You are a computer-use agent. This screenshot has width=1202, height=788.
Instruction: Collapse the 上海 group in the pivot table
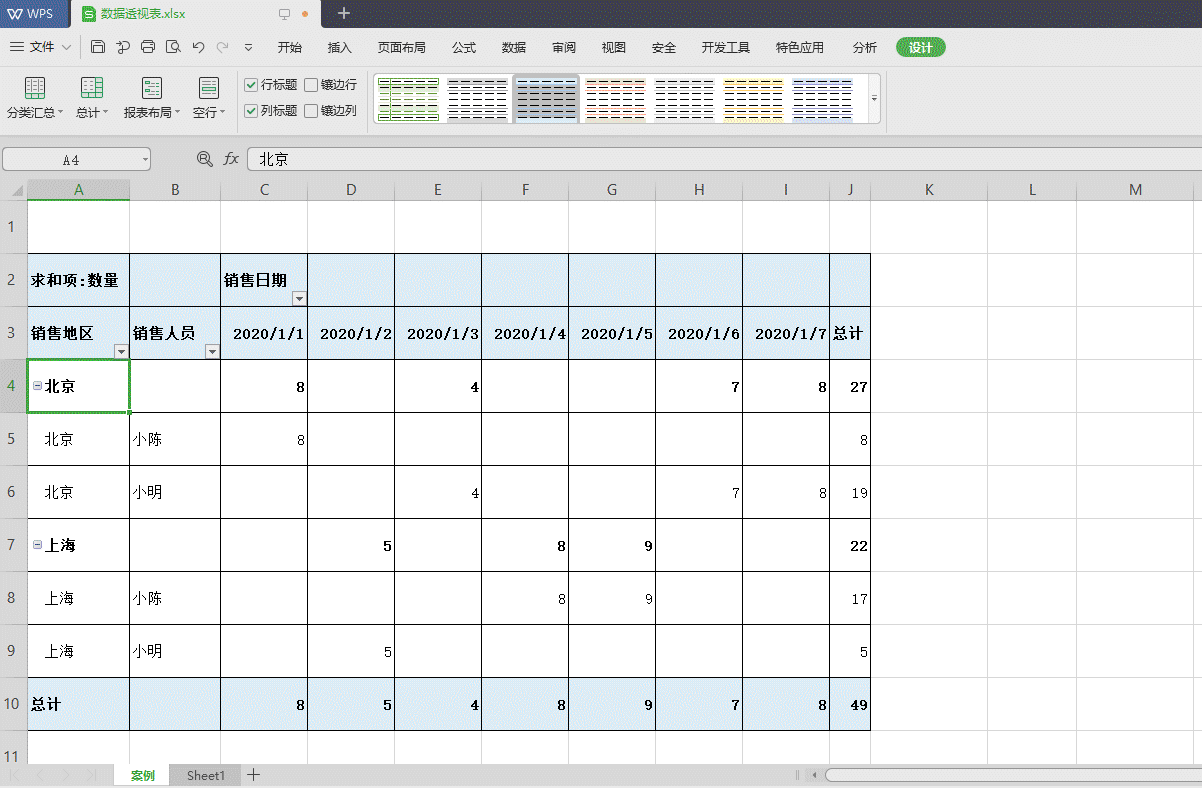36,545
